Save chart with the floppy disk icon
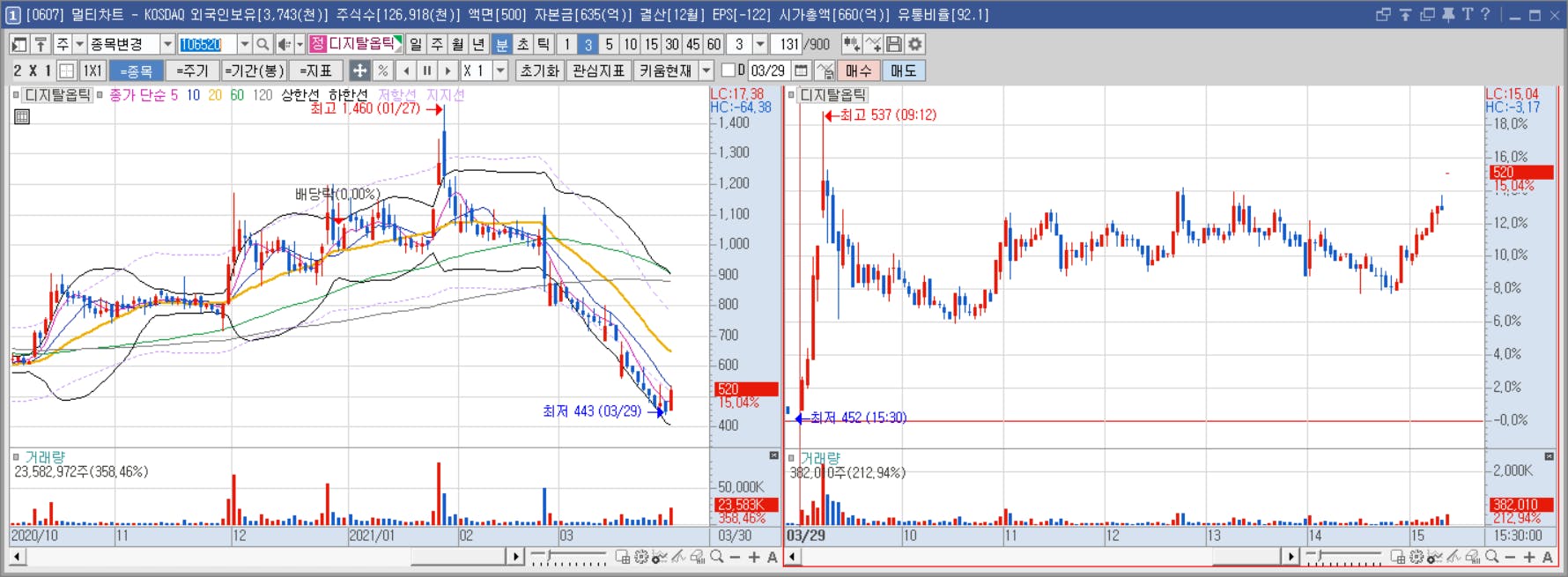The height and width of the screenshot is (577, 1568). pos(894,44)
